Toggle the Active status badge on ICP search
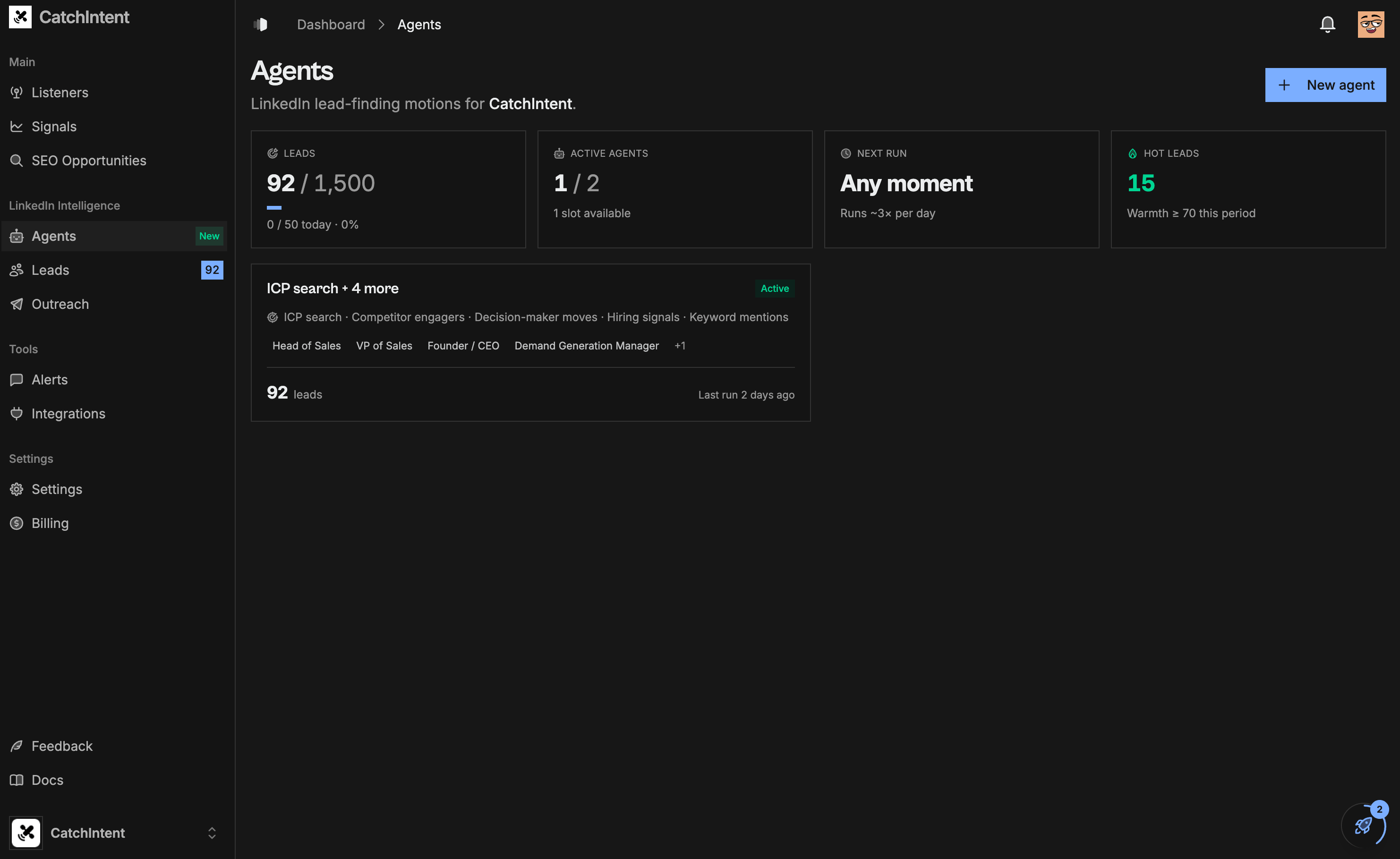 pyautogui.click(x=775, y=288)
